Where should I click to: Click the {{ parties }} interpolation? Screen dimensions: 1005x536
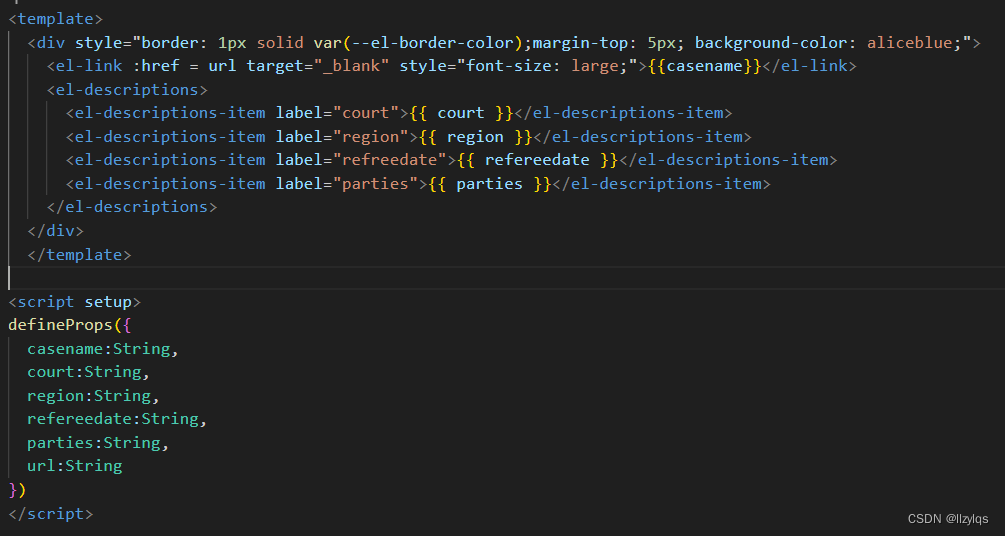pyautogui.click(x=490, y=183)
